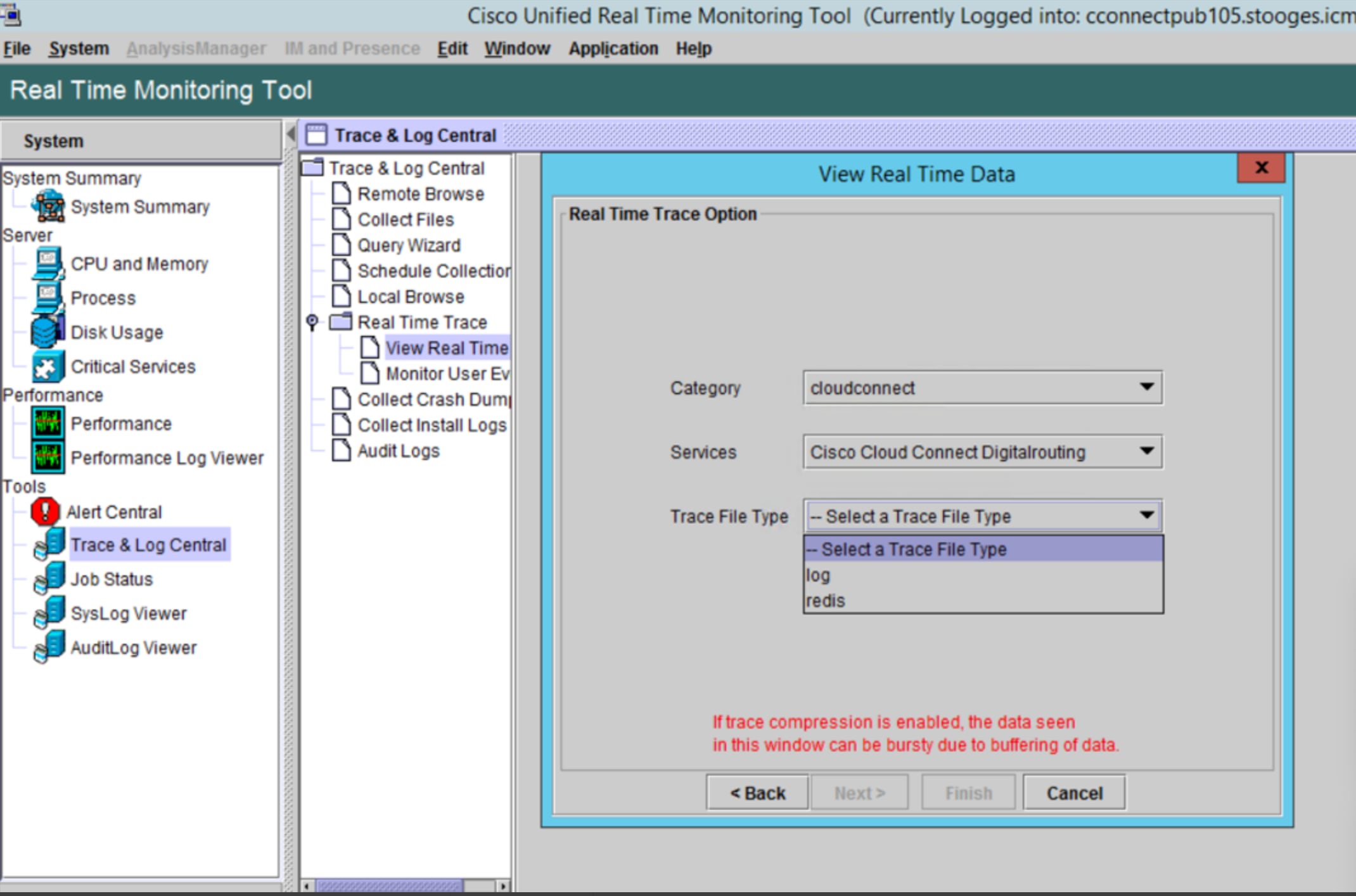Open the Disk Usage icon

[x=48, y=332]
